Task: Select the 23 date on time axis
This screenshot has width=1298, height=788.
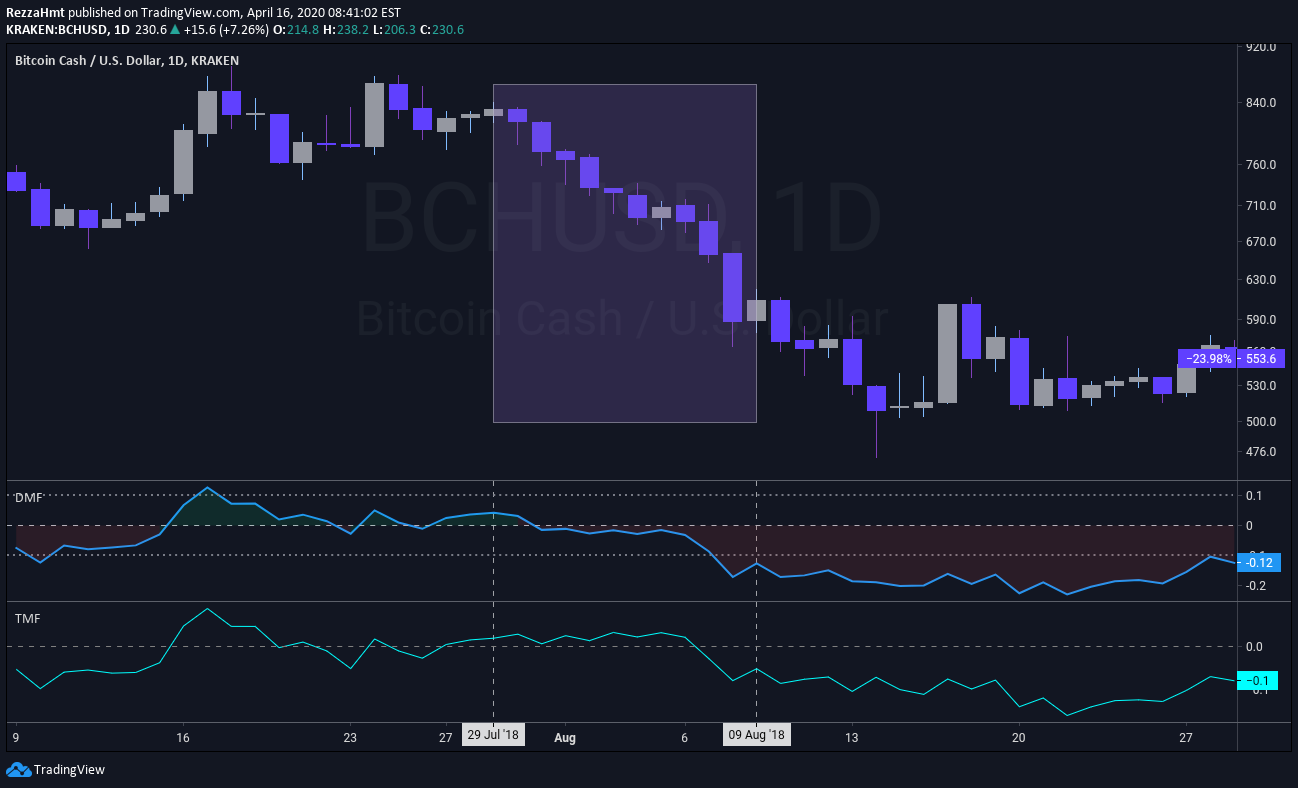Action: coord(349,737)
